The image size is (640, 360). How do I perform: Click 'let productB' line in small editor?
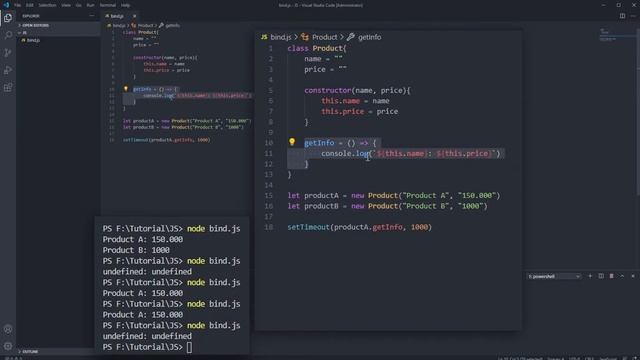(183, 127)
